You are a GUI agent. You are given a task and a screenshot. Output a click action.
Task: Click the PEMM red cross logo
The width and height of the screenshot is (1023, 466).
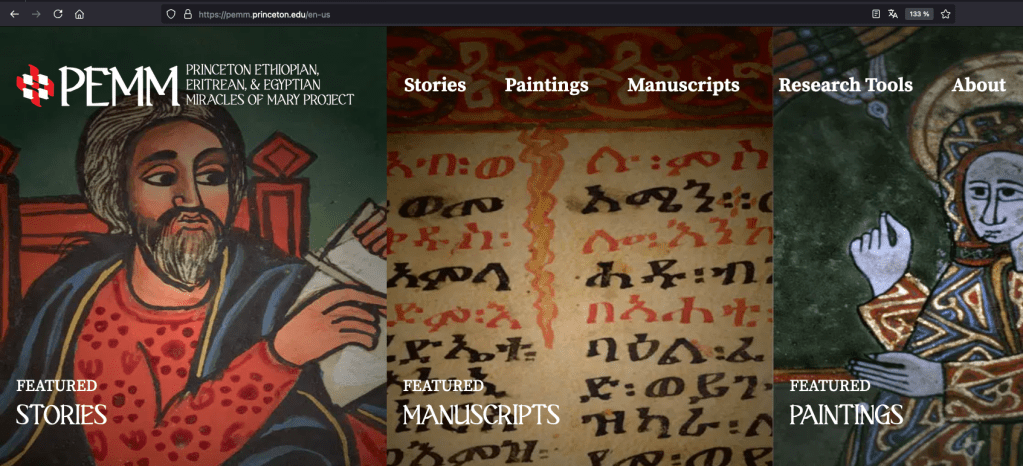34,85
